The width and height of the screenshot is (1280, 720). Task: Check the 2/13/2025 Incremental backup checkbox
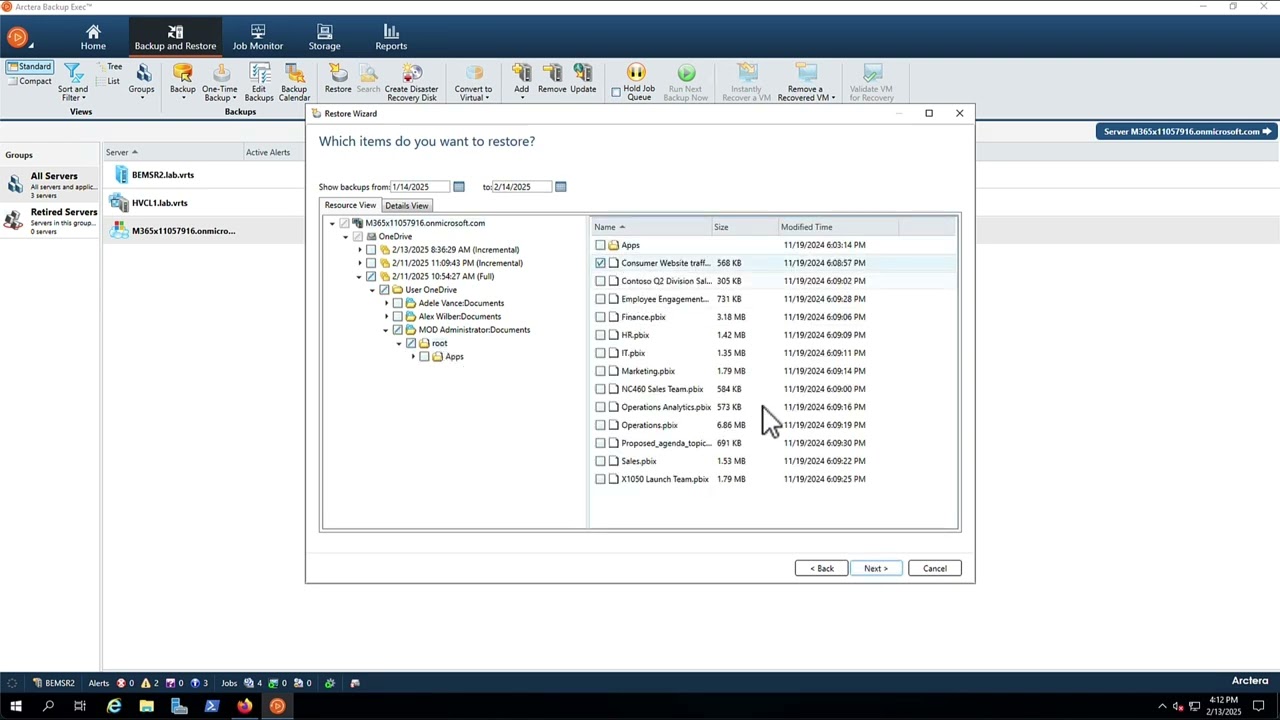coord(371,250)
